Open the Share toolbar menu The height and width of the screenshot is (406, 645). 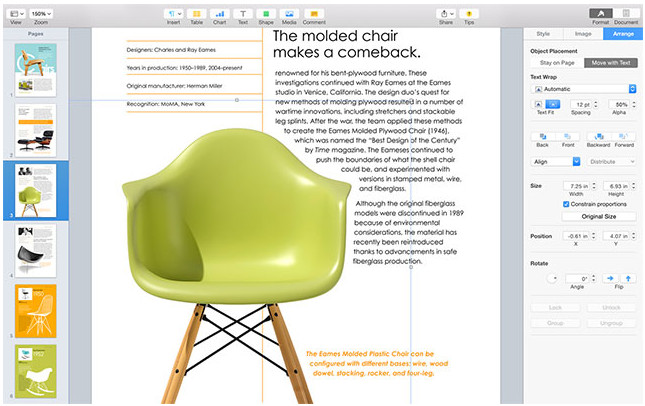click(446, 14)
